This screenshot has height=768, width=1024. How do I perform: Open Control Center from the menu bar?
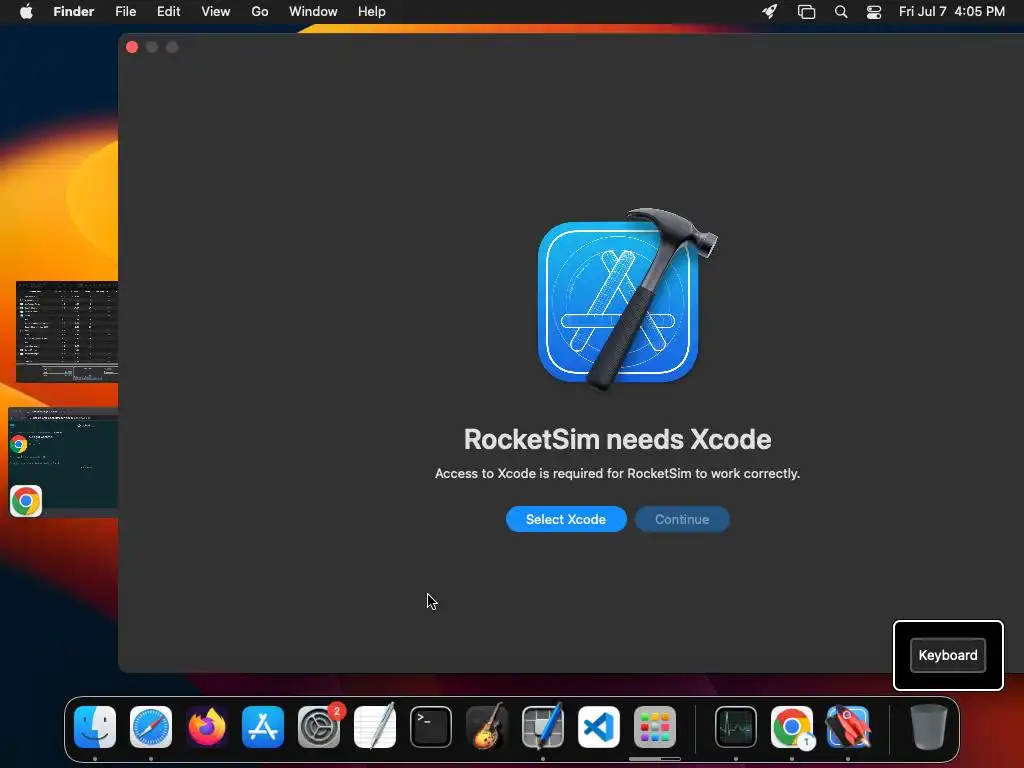[874, 12]
